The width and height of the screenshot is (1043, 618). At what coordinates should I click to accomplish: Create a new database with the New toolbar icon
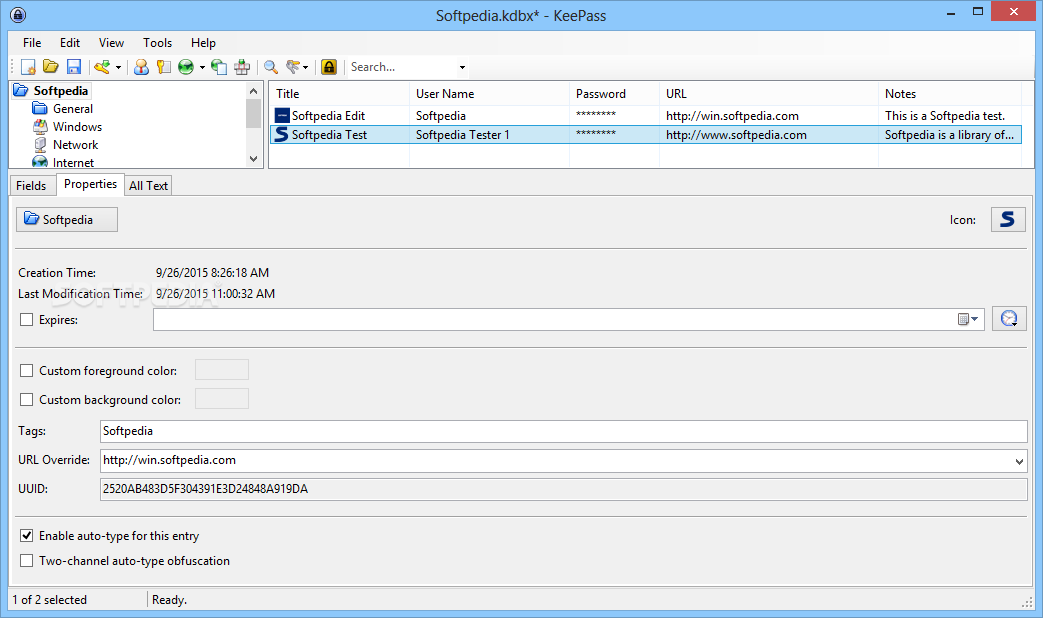pyautogui.click(x=28, y=67)
